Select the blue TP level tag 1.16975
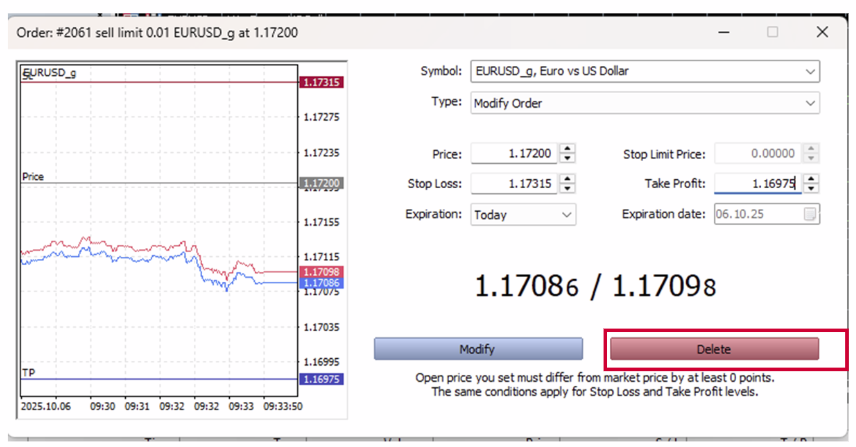 point(320,379)
